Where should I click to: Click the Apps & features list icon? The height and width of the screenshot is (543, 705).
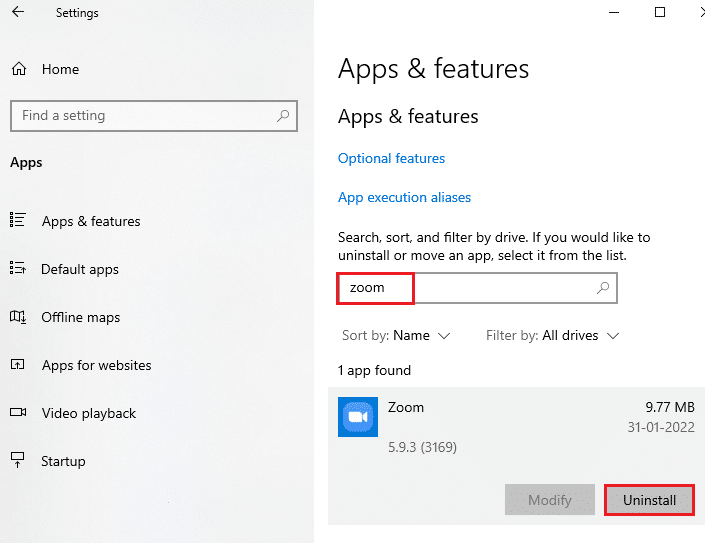pyautogui.click(x=18, y=220)
